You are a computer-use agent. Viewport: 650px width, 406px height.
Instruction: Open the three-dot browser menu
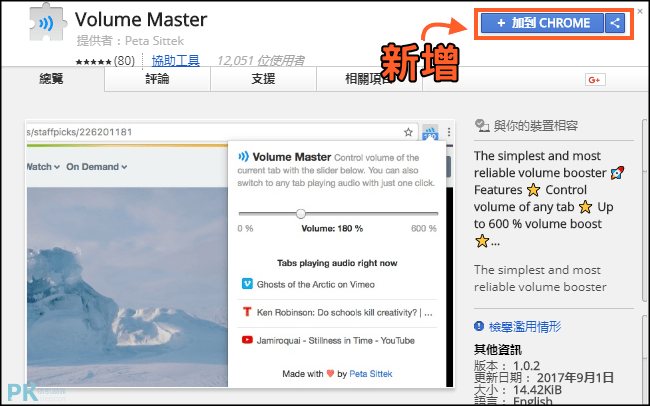pos(449,132)
